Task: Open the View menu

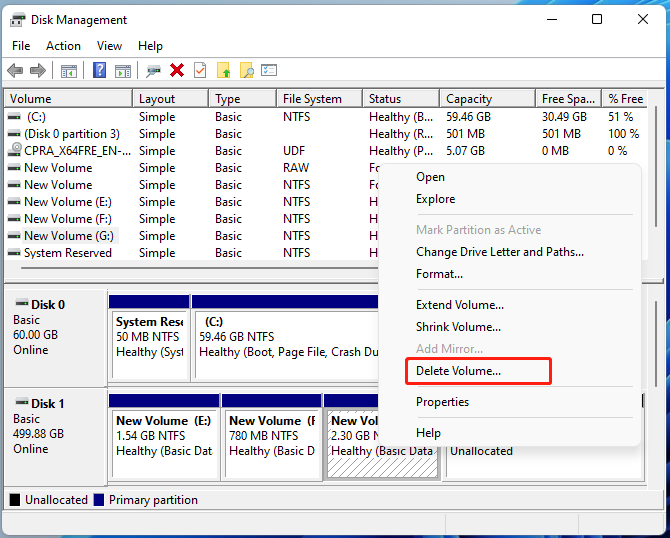Action: pyautogui.click(x=109, y=46)
